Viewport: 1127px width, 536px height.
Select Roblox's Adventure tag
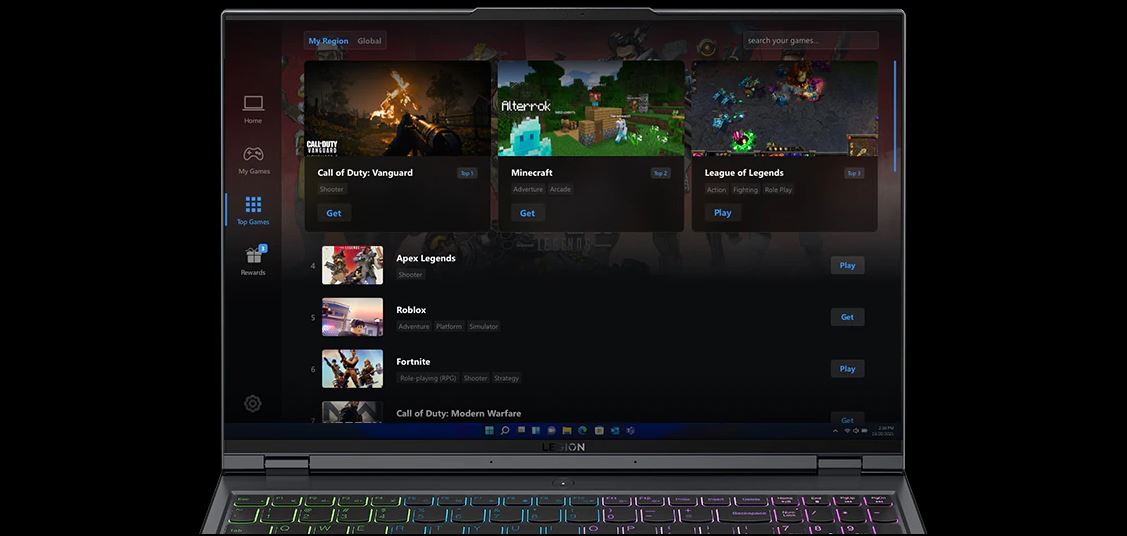pos(414,326)
